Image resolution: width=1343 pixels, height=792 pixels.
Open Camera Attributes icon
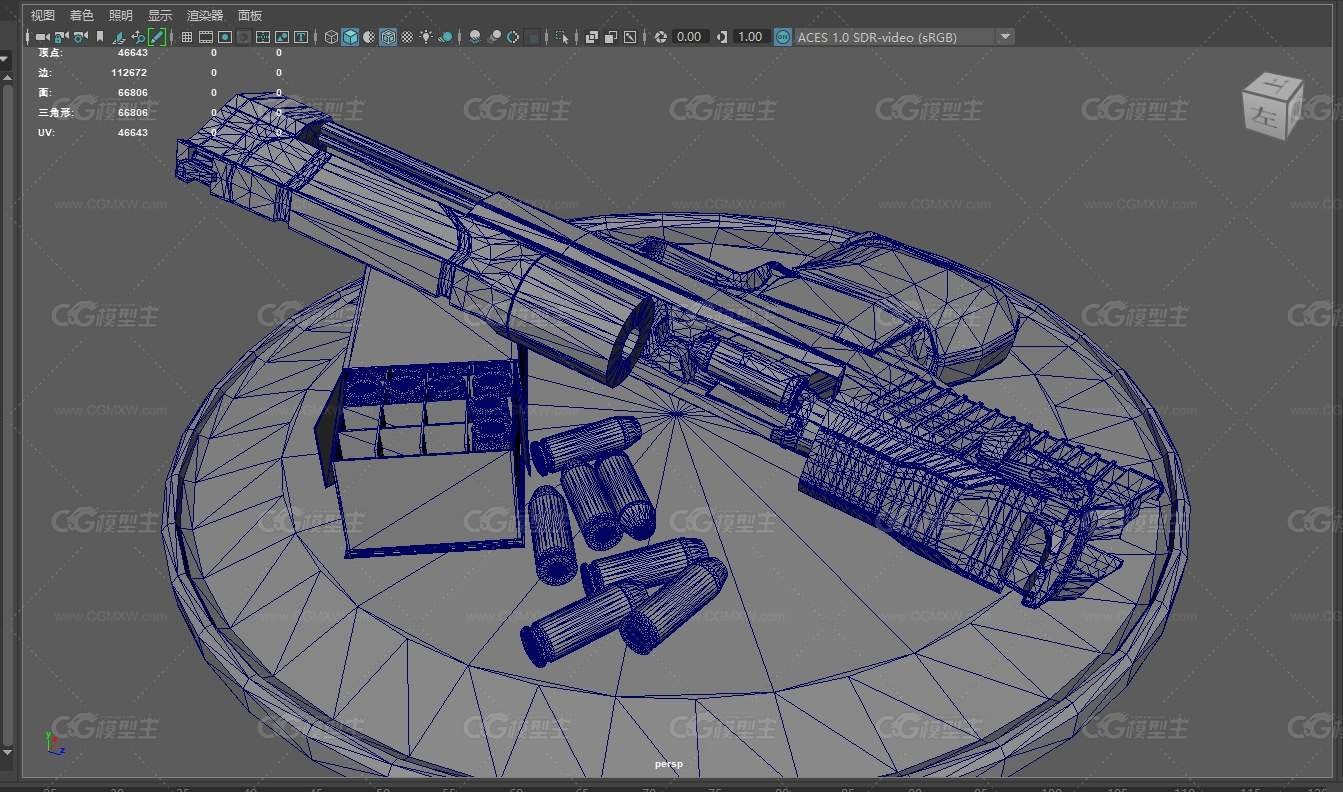coord(80,37)
